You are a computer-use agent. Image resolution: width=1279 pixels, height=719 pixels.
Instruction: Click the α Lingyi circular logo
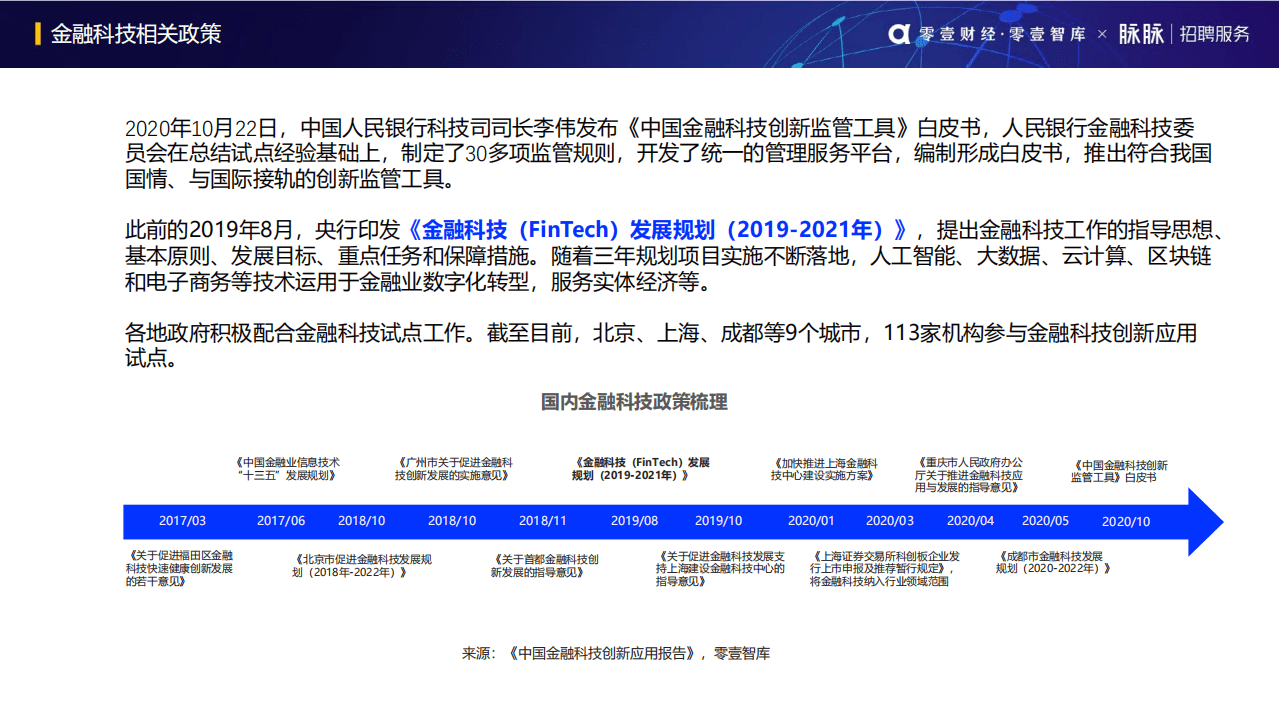tap(900, 33)
